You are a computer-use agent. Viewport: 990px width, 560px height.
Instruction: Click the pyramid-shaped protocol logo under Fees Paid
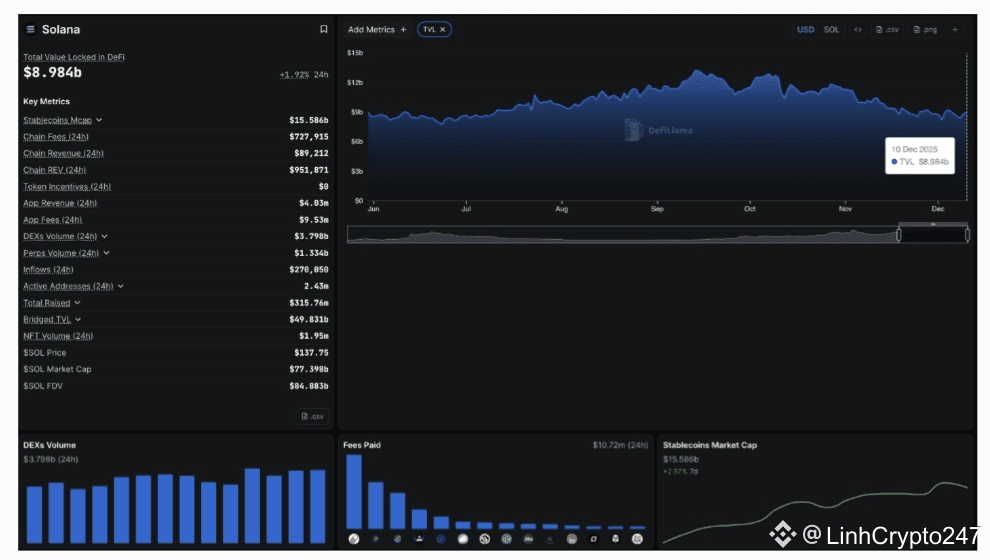point(419,539)
